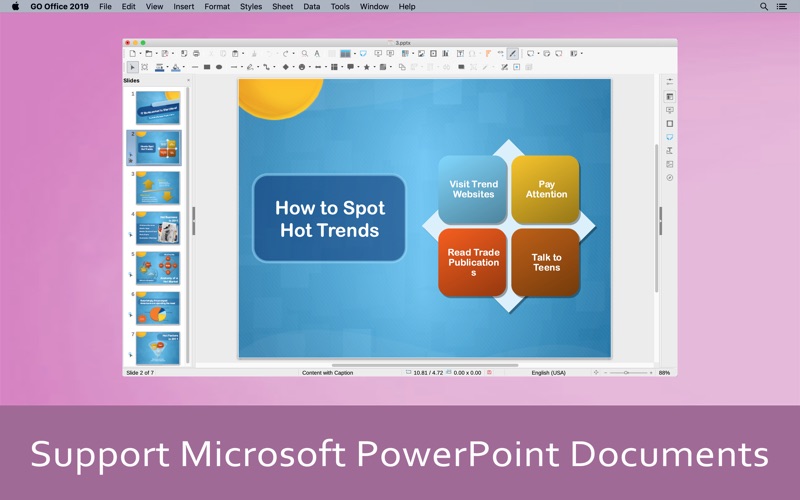Select the Ellipse shape tool

[x=219, y=67]
